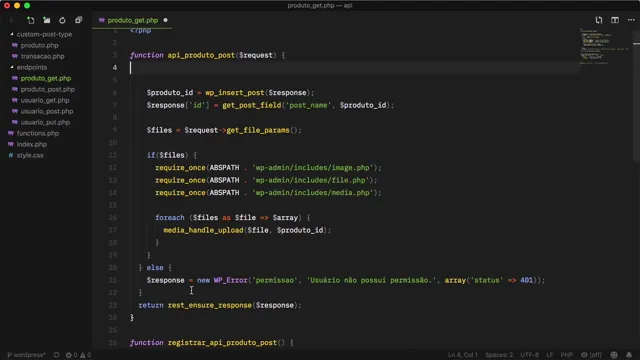Click the feedback smiley icon

tap(614, 355)
